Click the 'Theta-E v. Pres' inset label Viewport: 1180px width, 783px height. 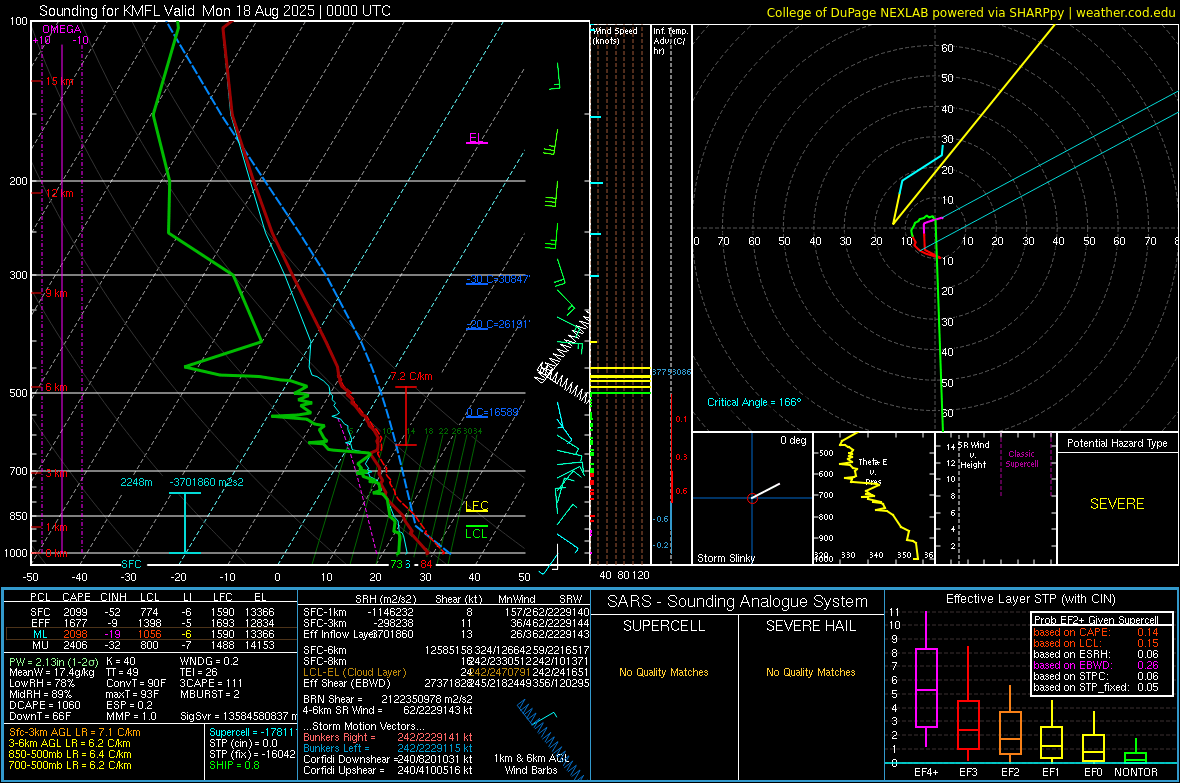[873, 471]
